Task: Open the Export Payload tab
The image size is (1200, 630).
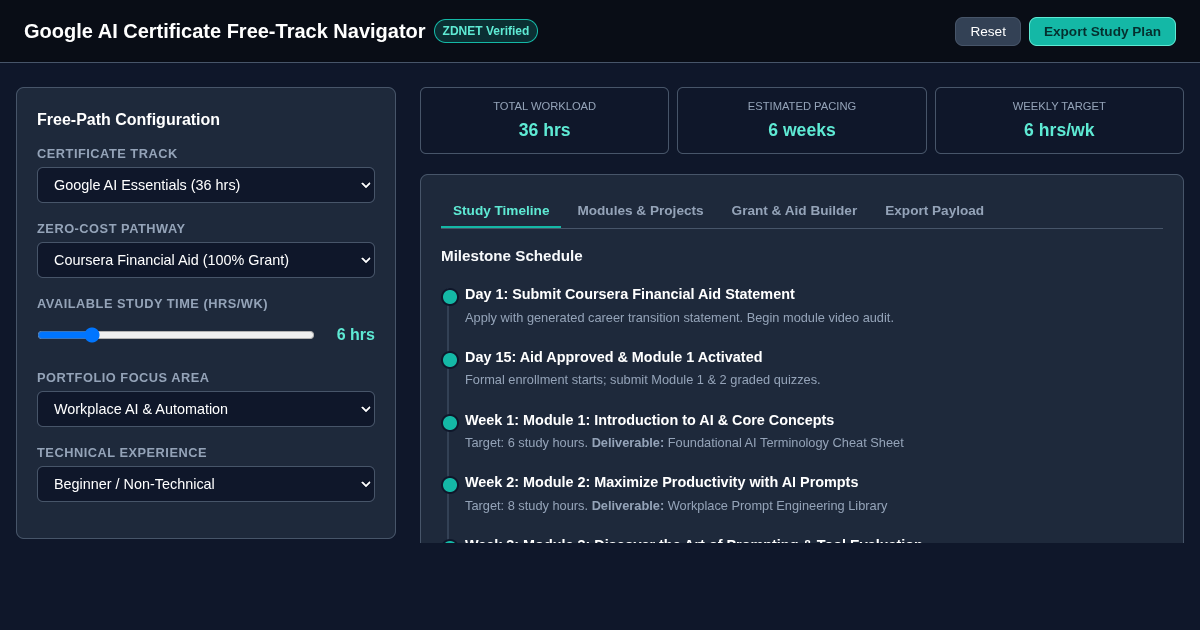Action: (934, 210)
